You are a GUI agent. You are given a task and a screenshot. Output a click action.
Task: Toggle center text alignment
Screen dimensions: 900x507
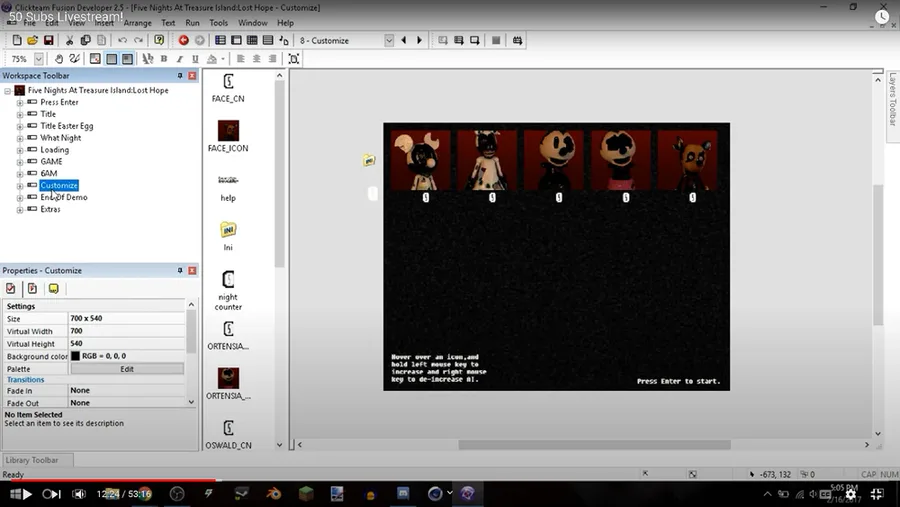[257, 59]
